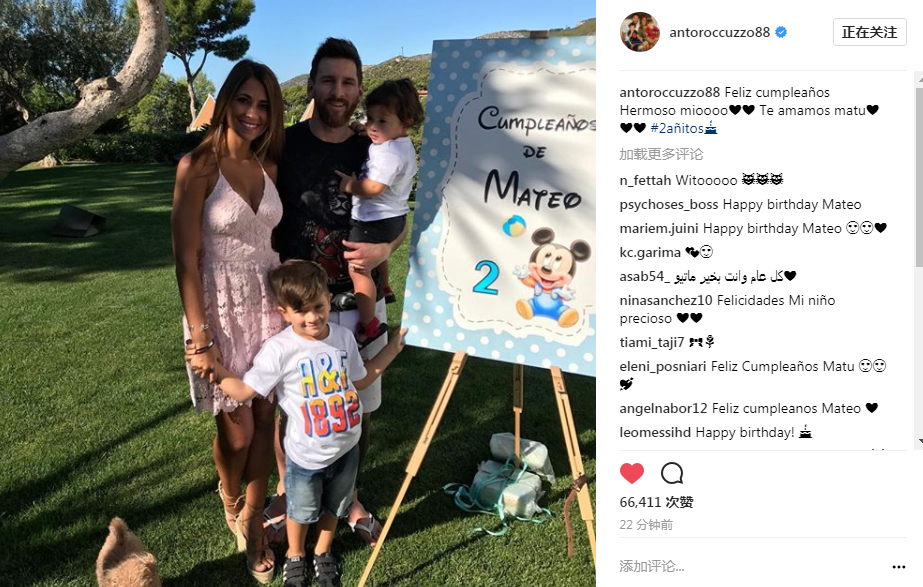The height and width of the screenshot is (587, 923).
Task: Open commenter n_fettah profile
Action: [645, 180]
